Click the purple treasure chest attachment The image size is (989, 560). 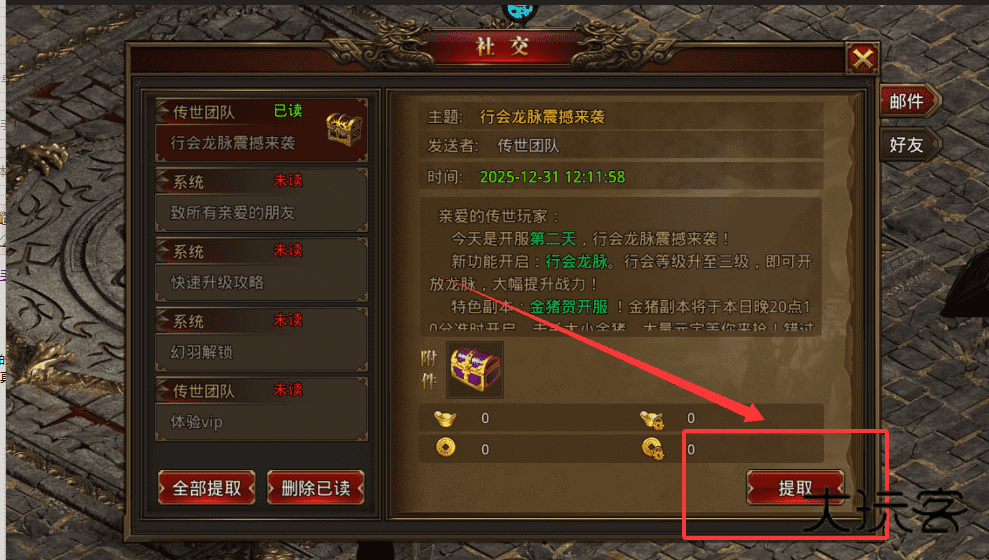point(475,370)
